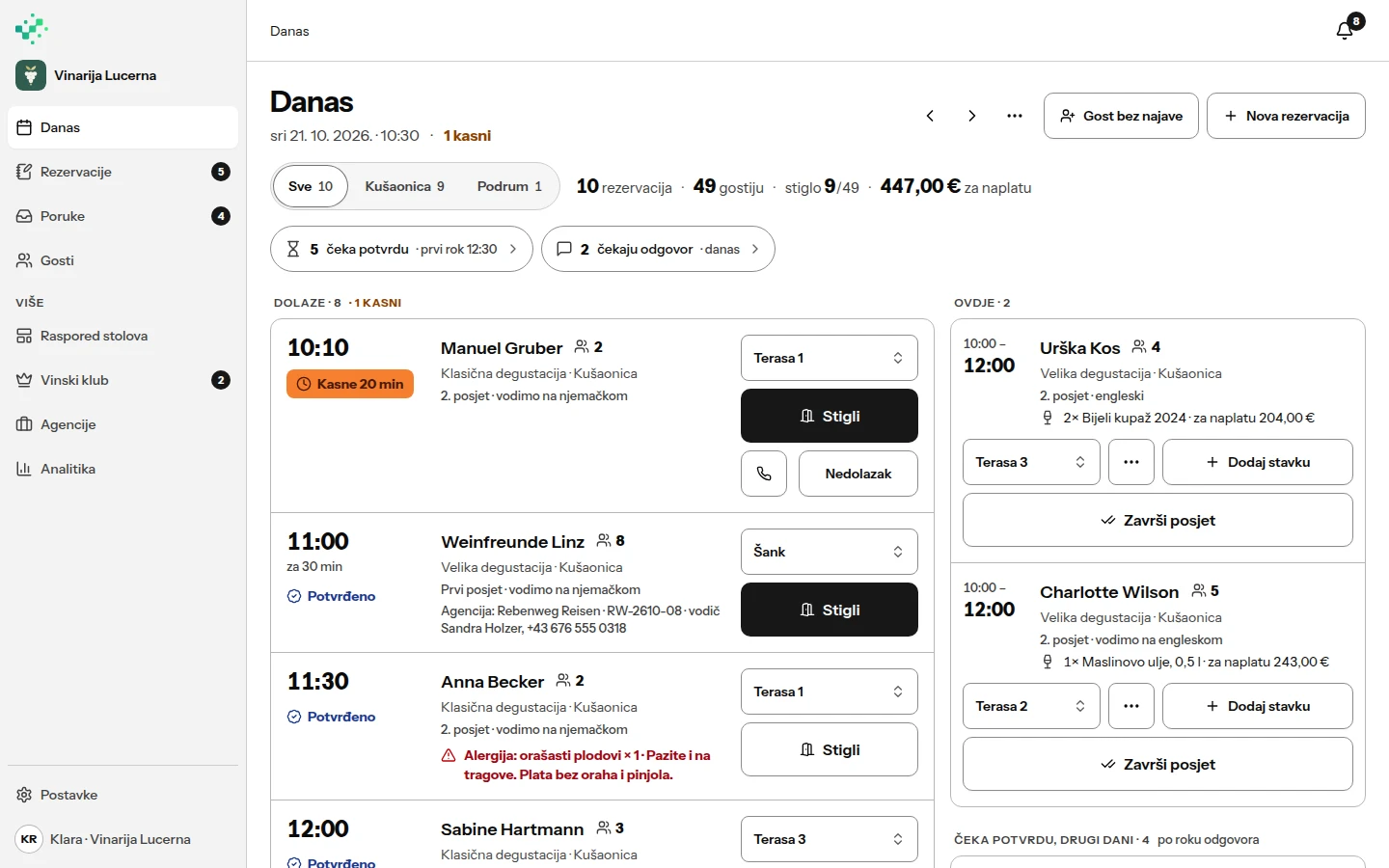The image size is (1389, 868).
Task: Open the 2 čekaju odgovor chip
Action: click(x=658, y=249)
